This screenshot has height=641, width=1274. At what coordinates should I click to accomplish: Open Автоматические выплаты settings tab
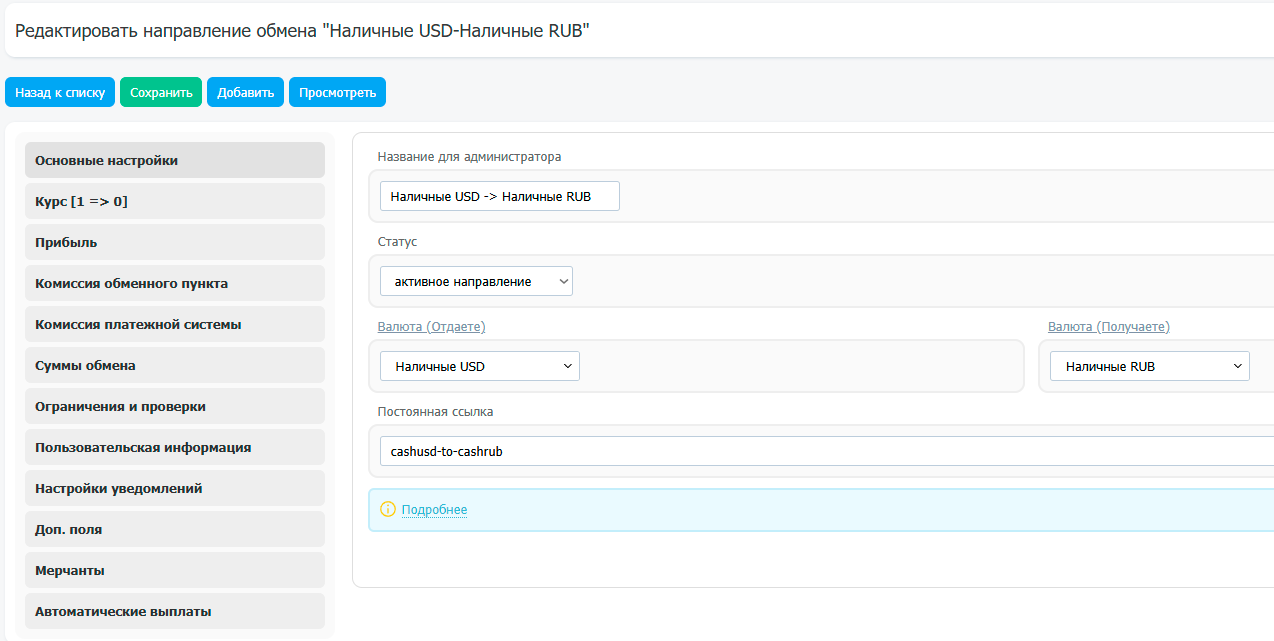coord(175,611)
